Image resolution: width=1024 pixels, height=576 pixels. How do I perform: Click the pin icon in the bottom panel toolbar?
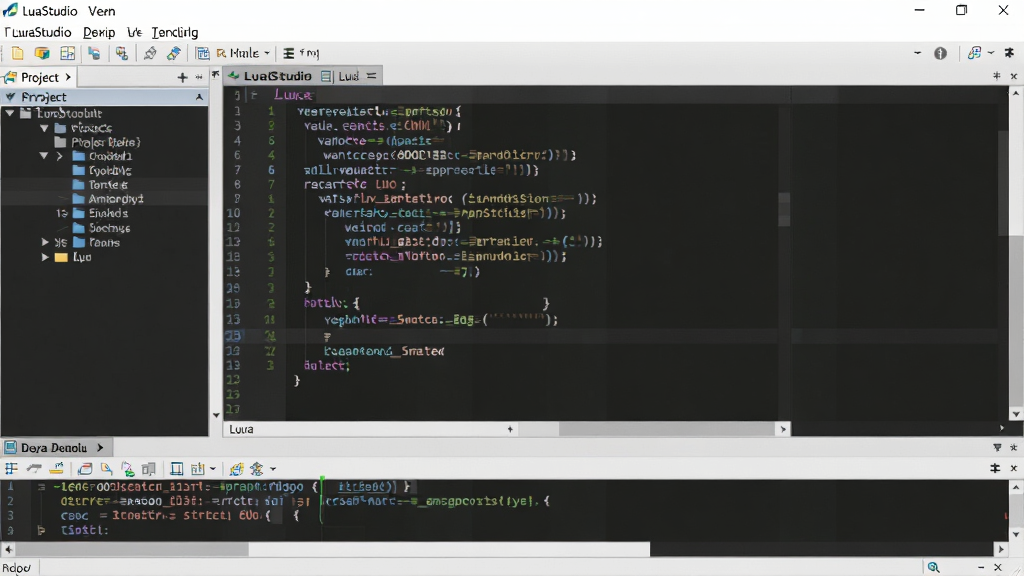click(x=995, y=468)
